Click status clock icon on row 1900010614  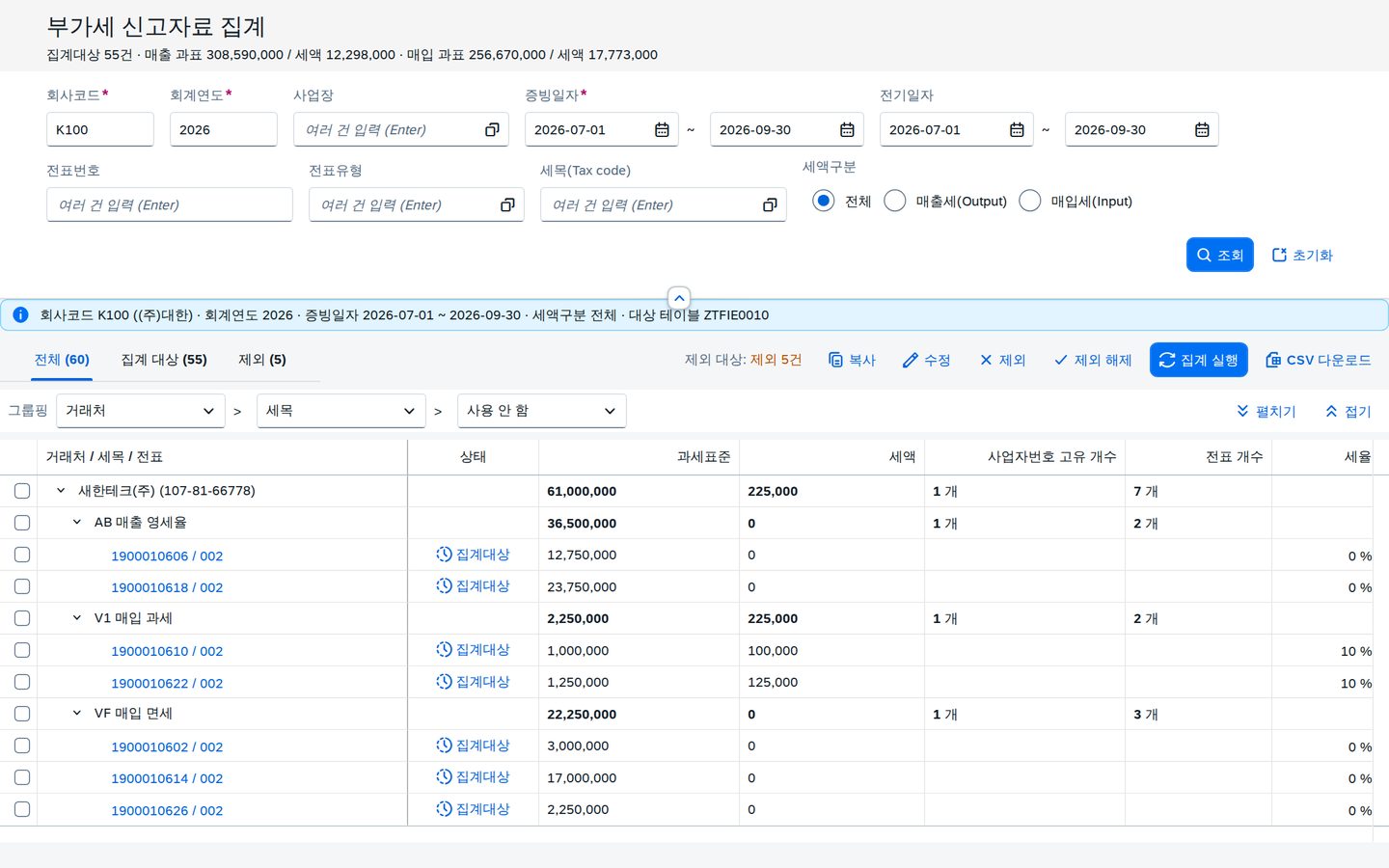(444, 777)
